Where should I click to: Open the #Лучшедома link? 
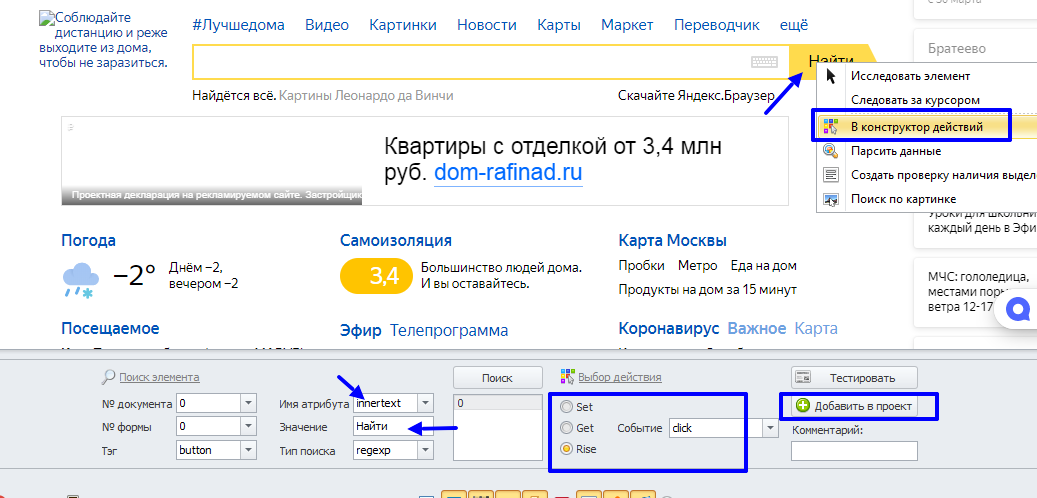coord(239,25)
